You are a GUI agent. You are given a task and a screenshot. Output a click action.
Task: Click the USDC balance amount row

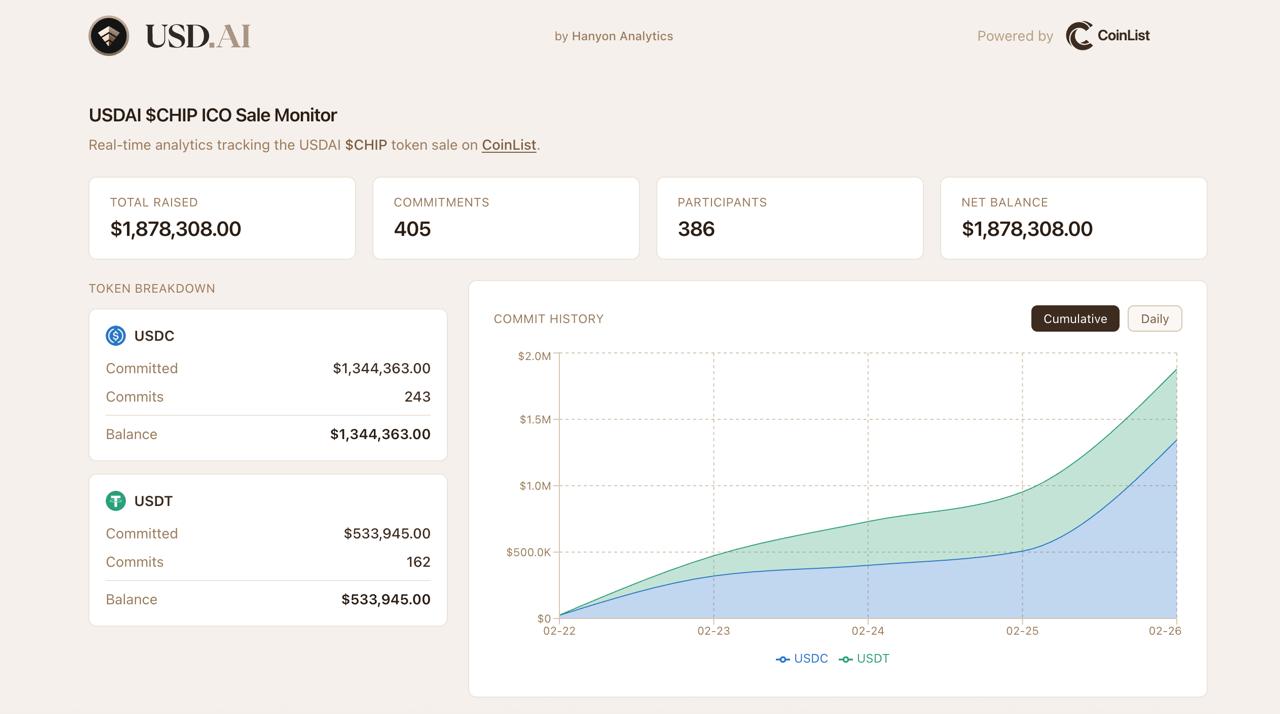[268, 434]
